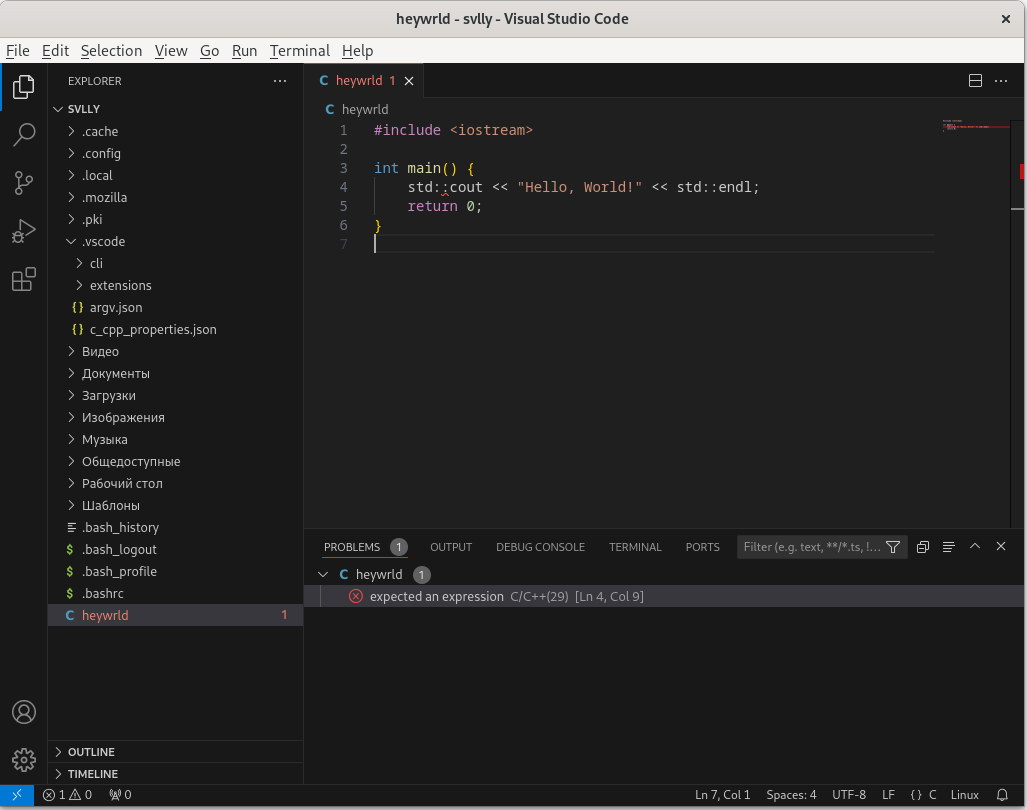
Task: Click the filter icon in the Problems panel
Action: [893, 546]
